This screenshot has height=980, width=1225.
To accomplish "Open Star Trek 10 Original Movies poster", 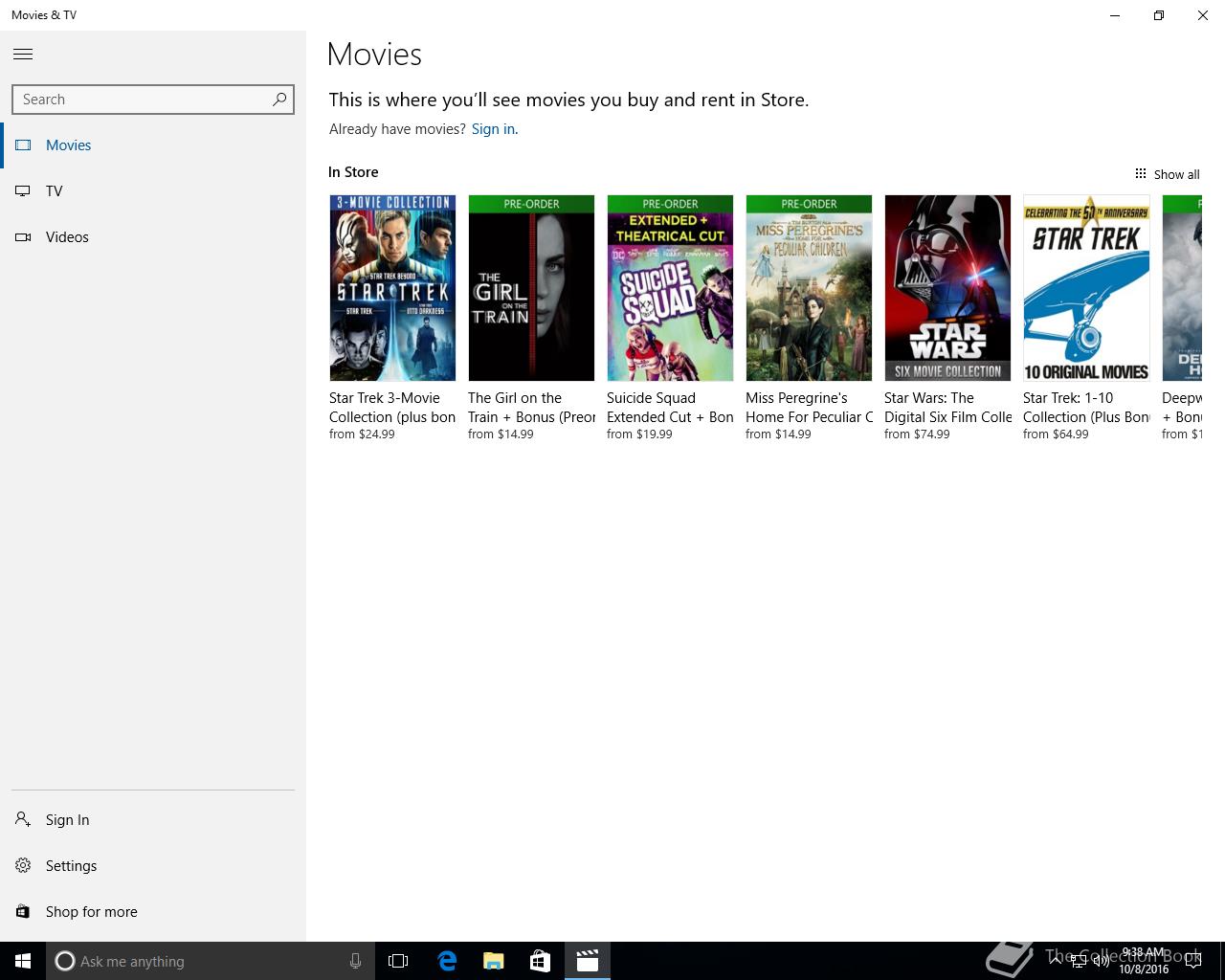I will pos(1086,288).
